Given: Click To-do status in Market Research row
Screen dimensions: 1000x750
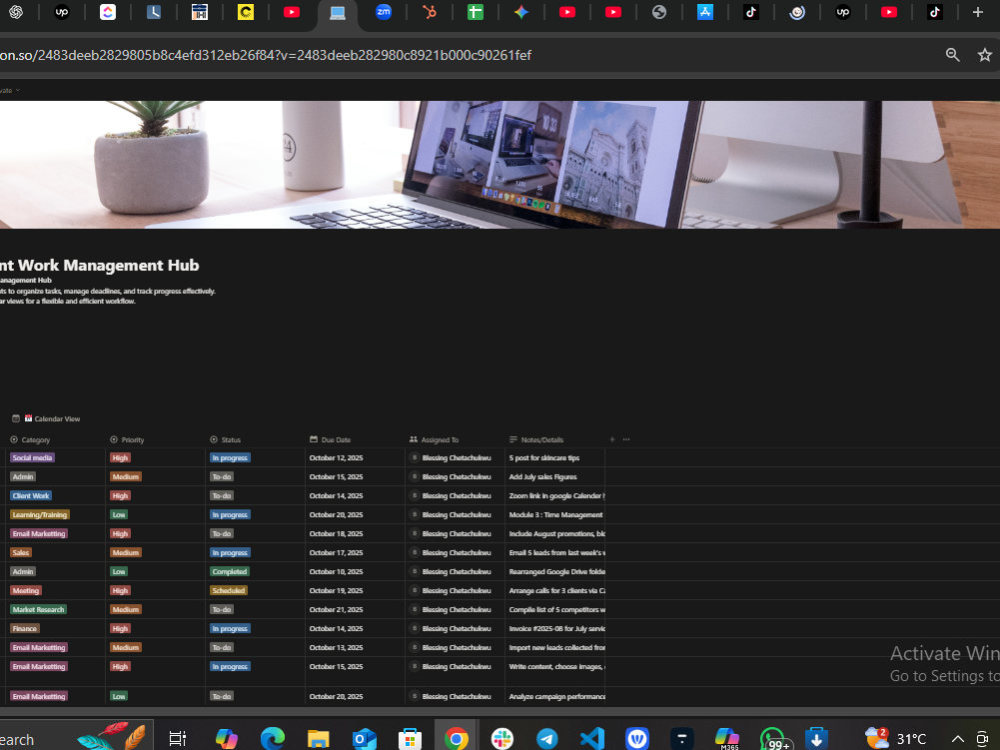Looking at the screenshot, I should 222,610.
